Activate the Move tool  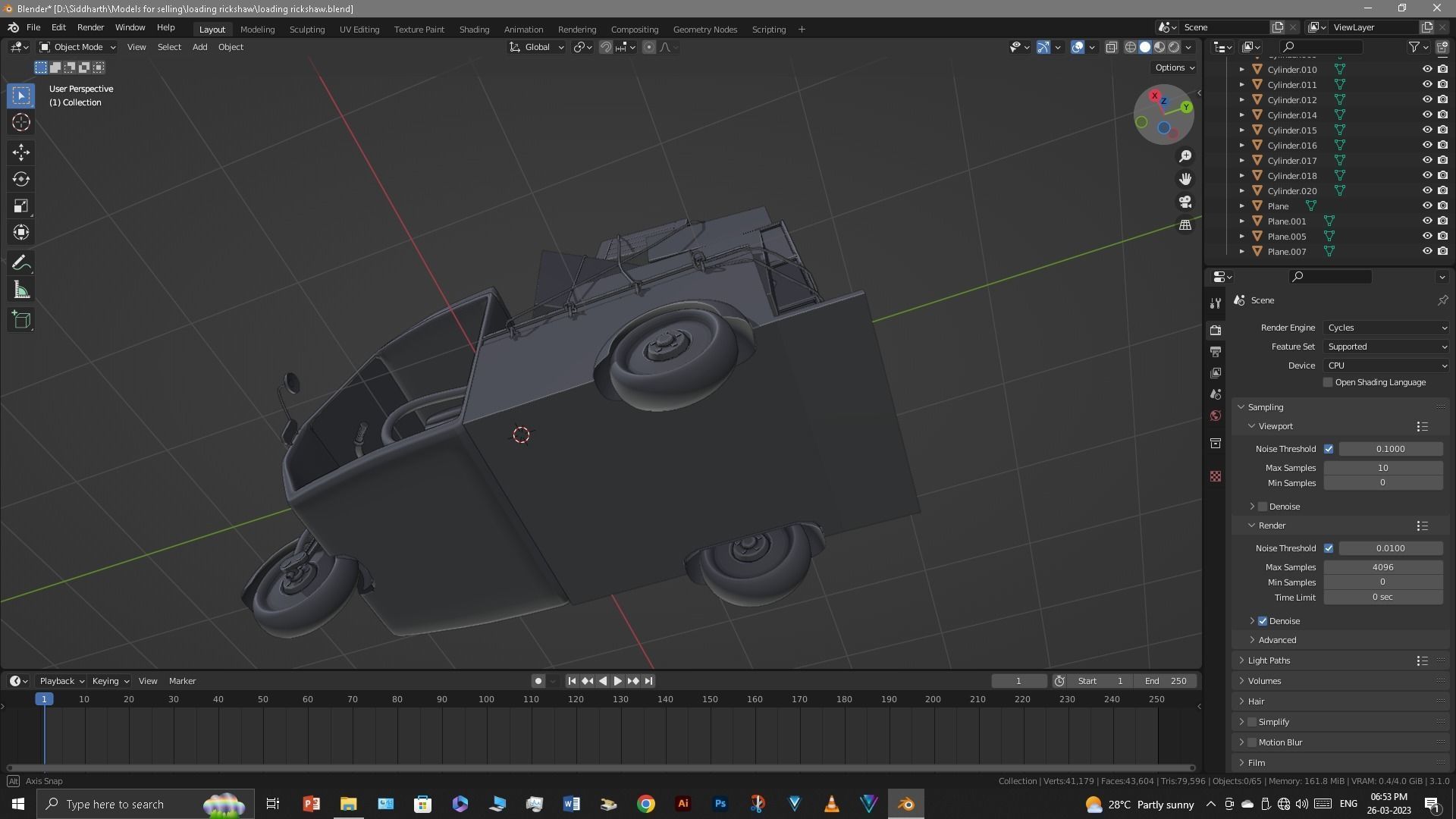tap(21, 152)
